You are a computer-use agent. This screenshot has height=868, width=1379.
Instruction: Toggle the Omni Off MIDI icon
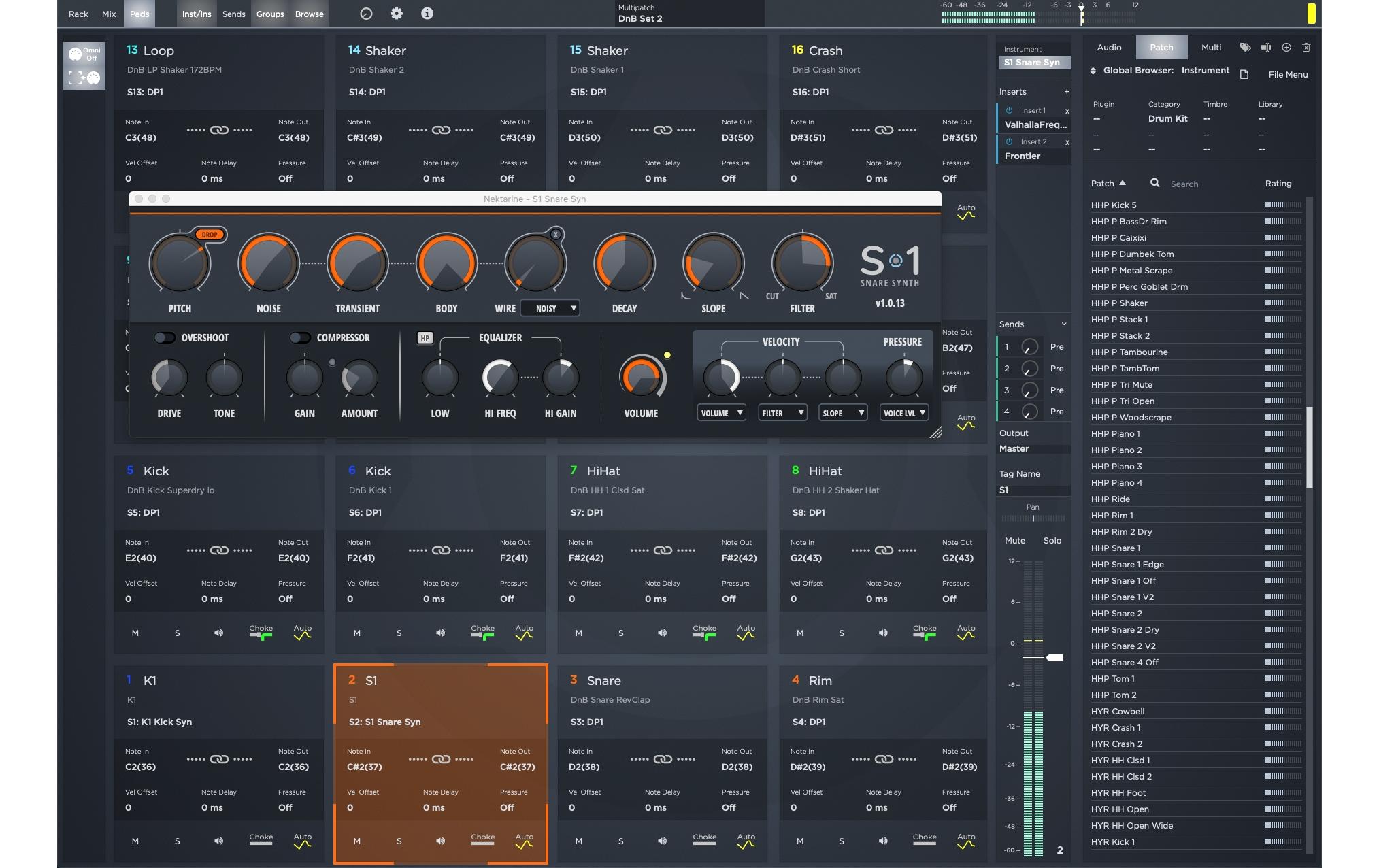84,54
